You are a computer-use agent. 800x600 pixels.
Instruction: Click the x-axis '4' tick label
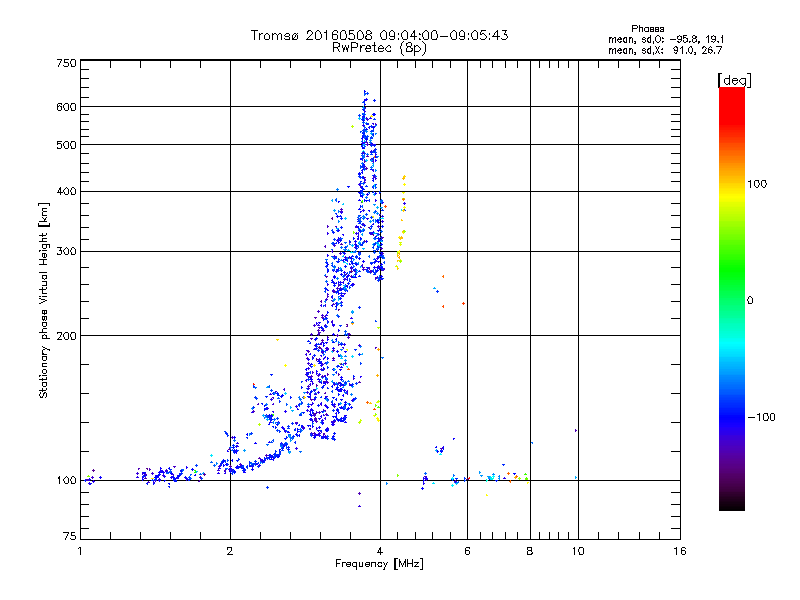(x=380, y=551)
